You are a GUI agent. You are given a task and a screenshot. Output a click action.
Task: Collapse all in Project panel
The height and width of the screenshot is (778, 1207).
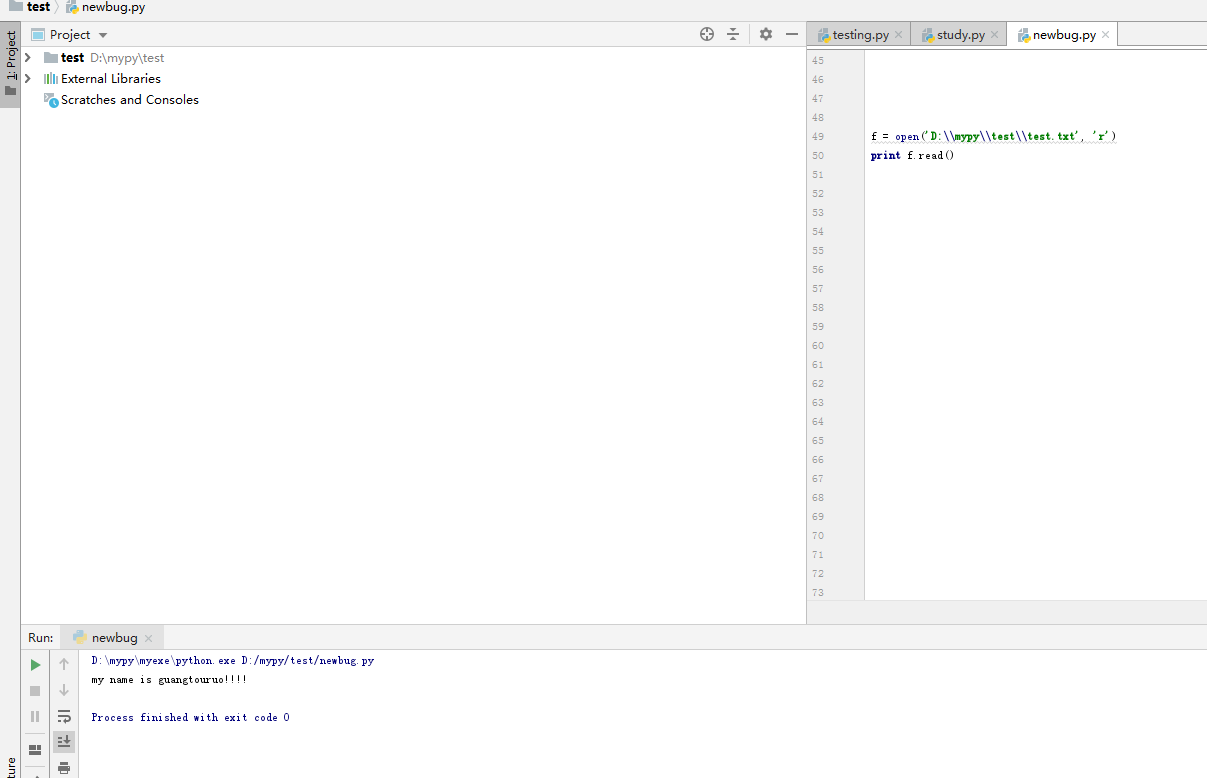click(x=733, y=34)
